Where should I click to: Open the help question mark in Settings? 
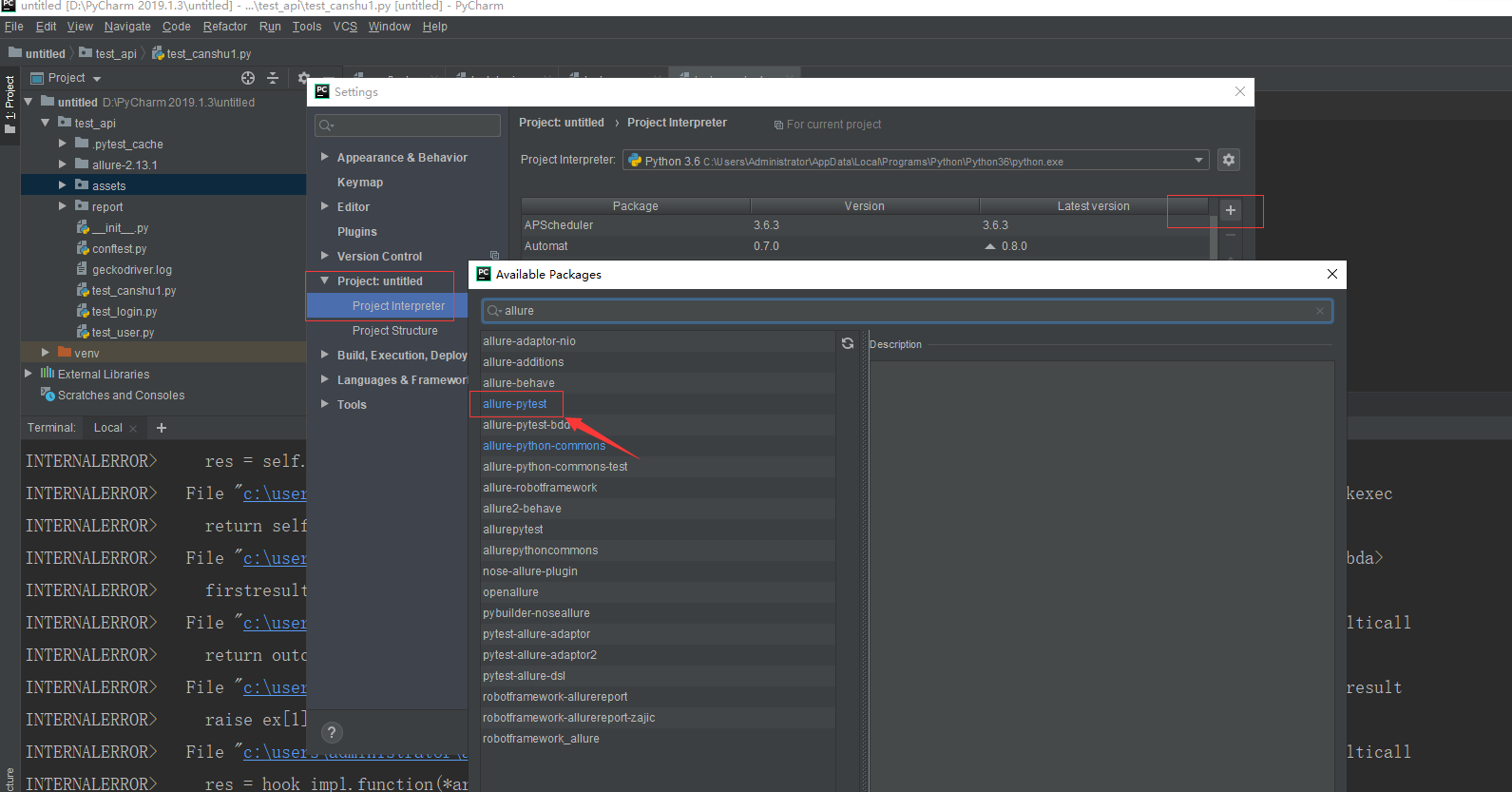tap(332, 732)
